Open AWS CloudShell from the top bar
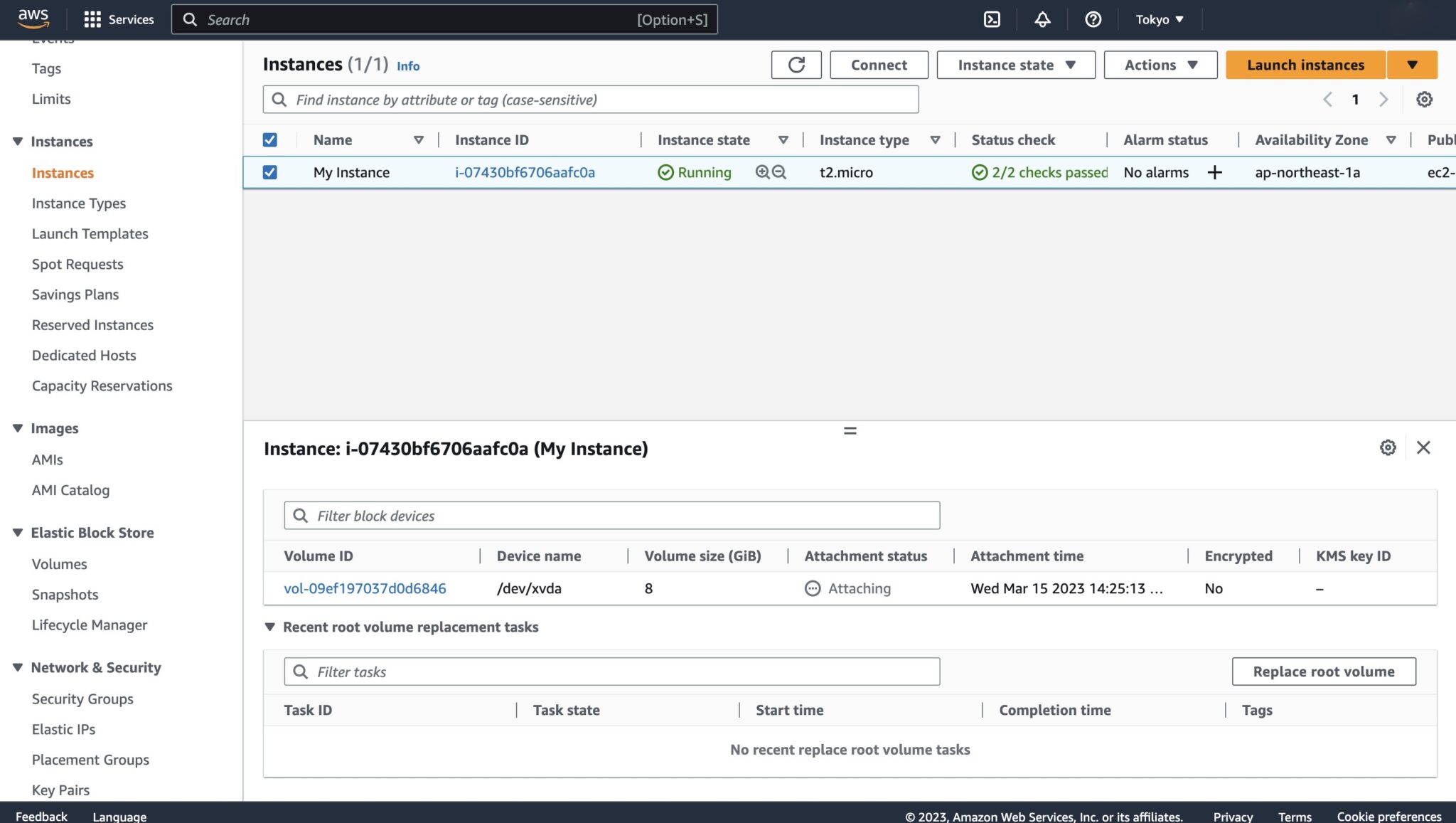This screenshot has height=823, width=1456. pos(991,19)
